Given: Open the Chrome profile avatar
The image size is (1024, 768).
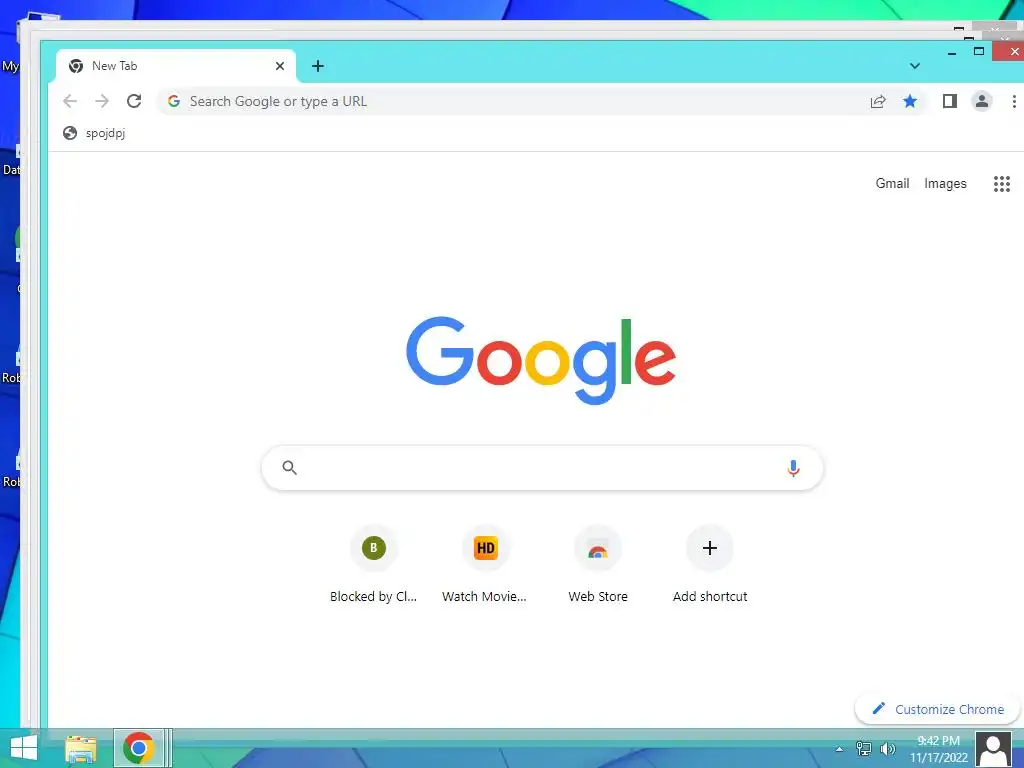Looking at the screenshot, I should pos(982,101).
